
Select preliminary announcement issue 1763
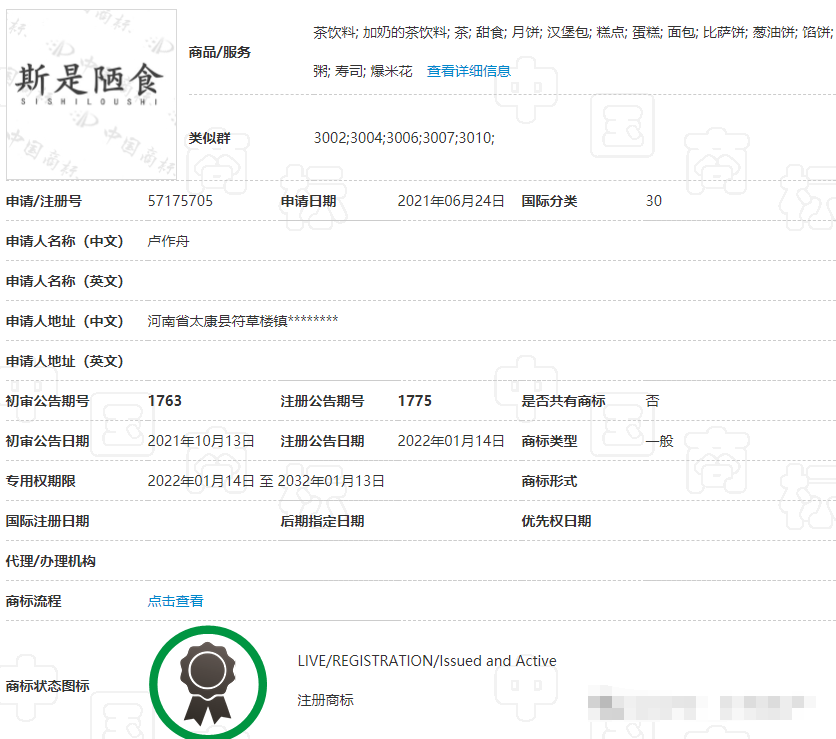[165, 401]
